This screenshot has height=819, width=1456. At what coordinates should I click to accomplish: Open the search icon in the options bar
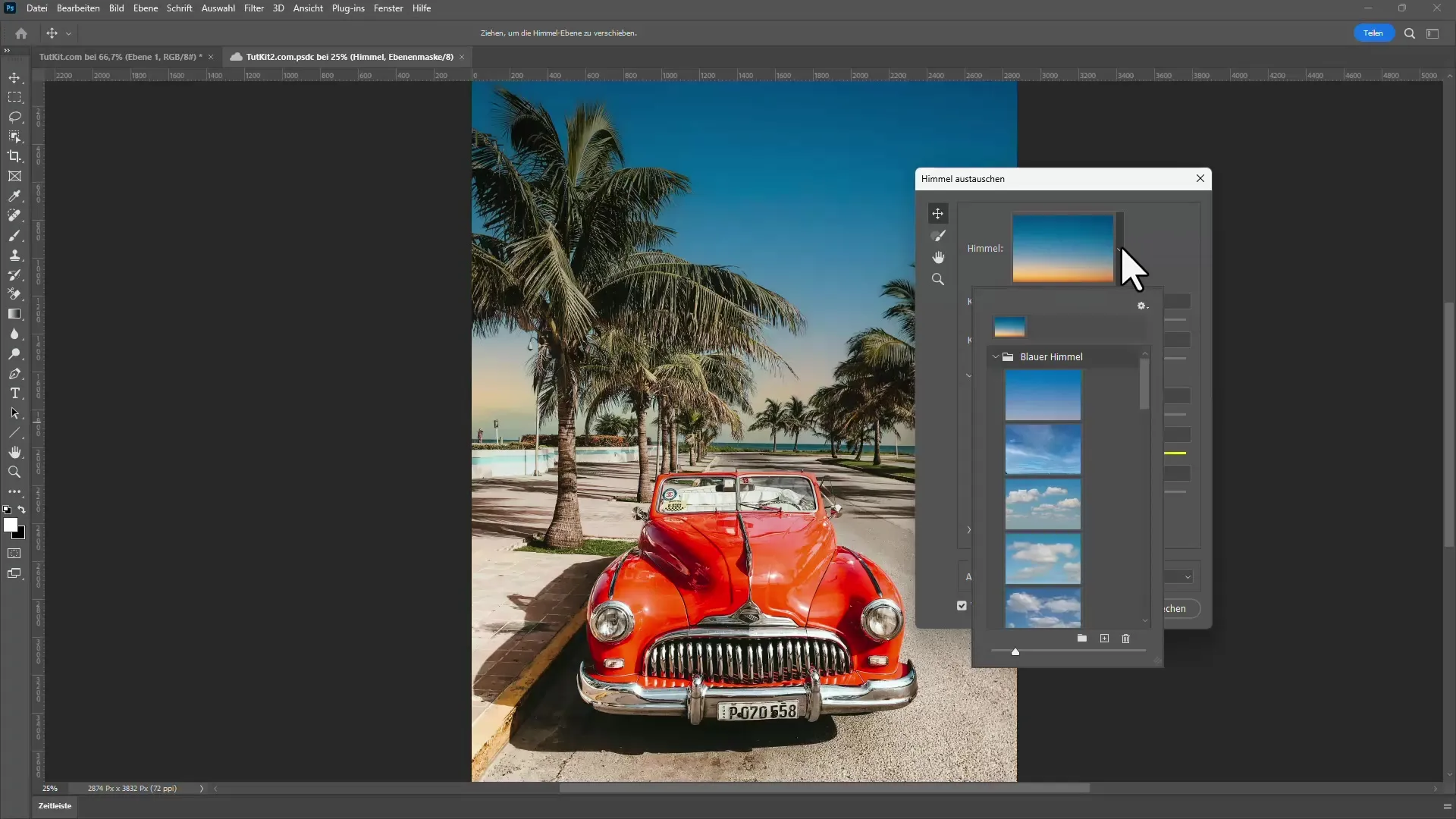tap(1410, 33)
